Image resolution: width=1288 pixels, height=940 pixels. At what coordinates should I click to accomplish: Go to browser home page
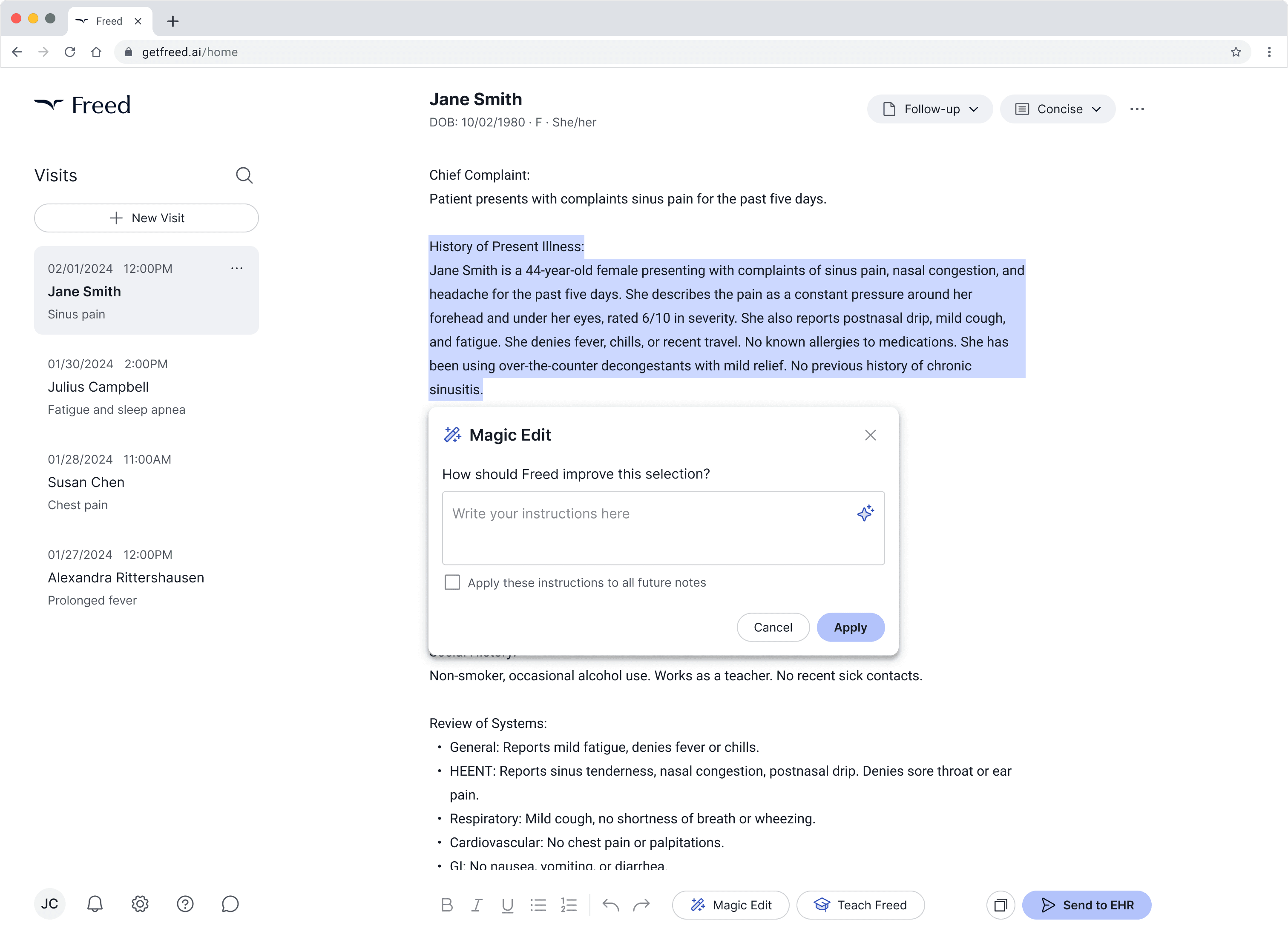(96, 52)
